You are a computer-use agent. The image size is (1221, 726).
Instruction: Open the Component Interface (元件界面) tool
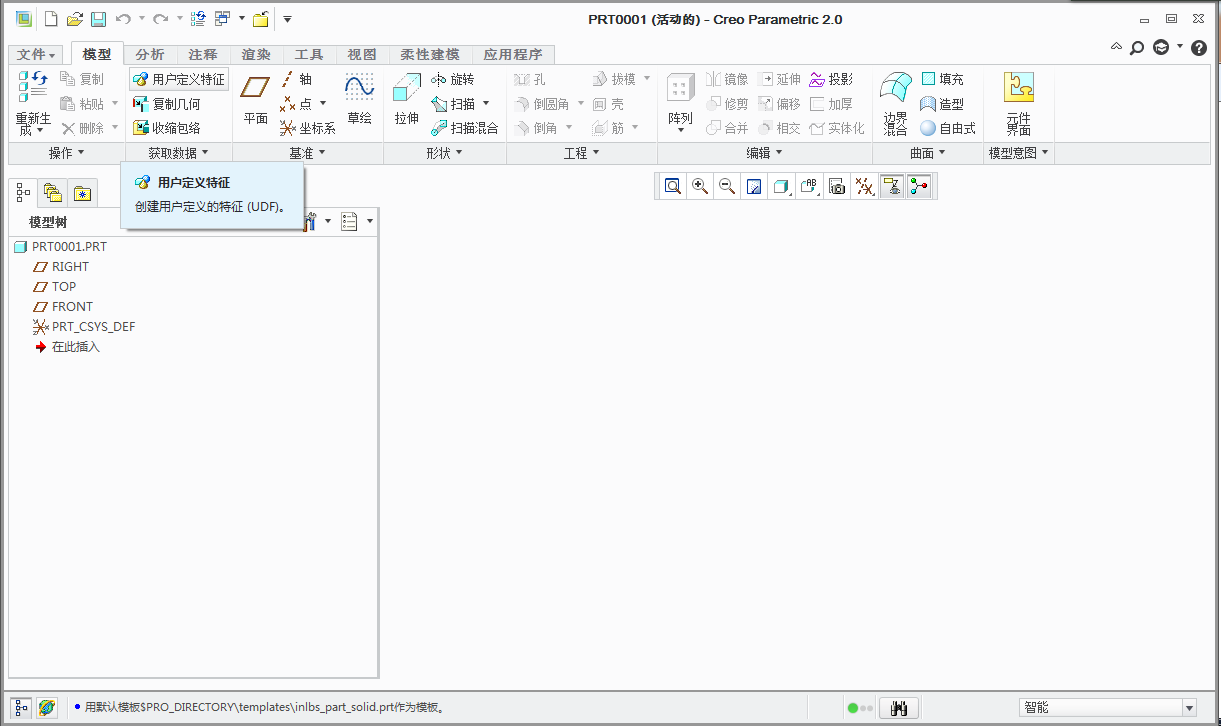tap(1019, 104)
